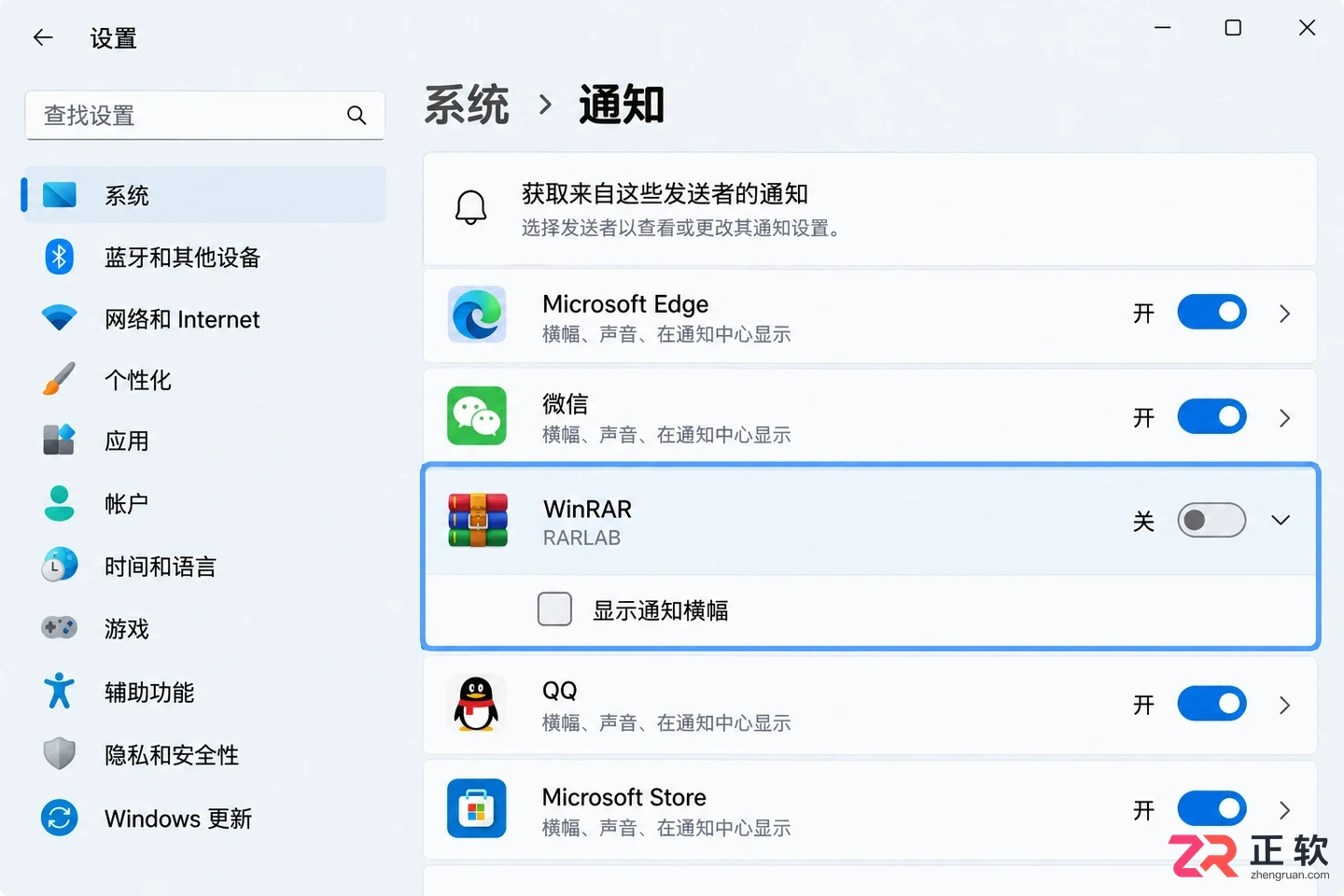Click the Microsoft Store row title
This screenshot has width=1344, height=896.
tap(624, 797)
